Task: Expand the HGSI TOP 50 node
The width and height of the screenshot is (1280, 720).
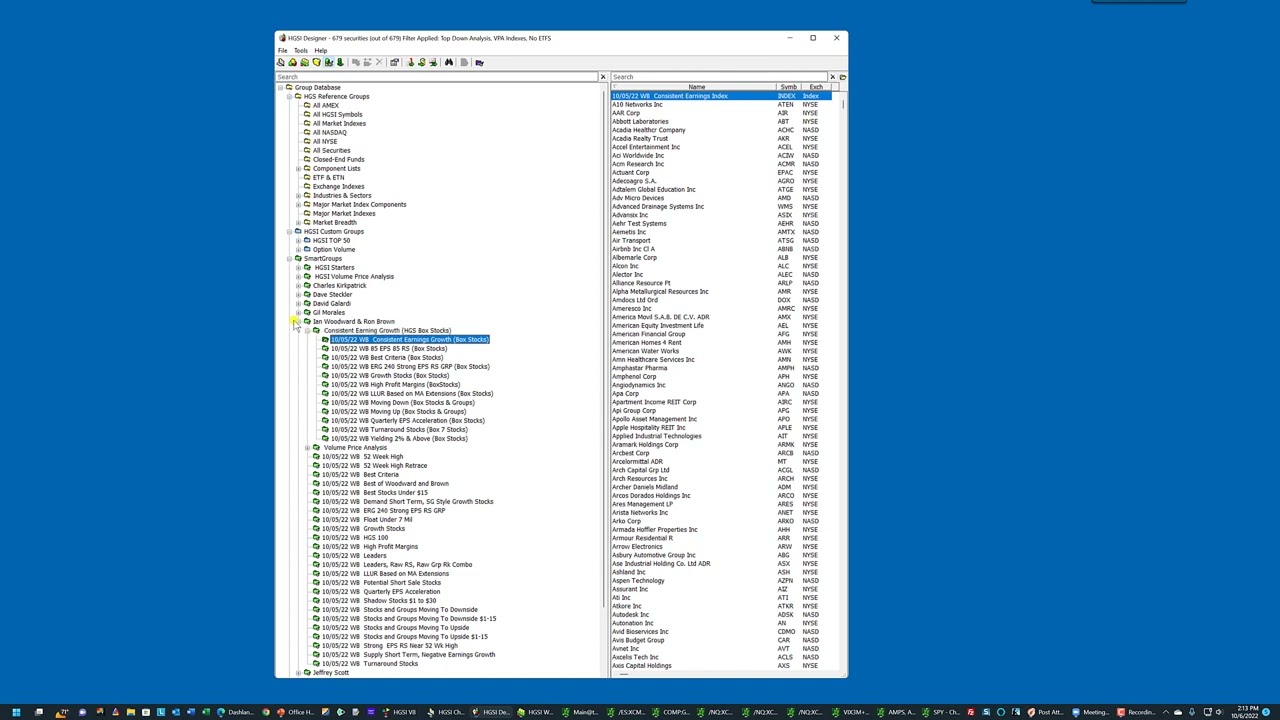Action: (298, 241)
